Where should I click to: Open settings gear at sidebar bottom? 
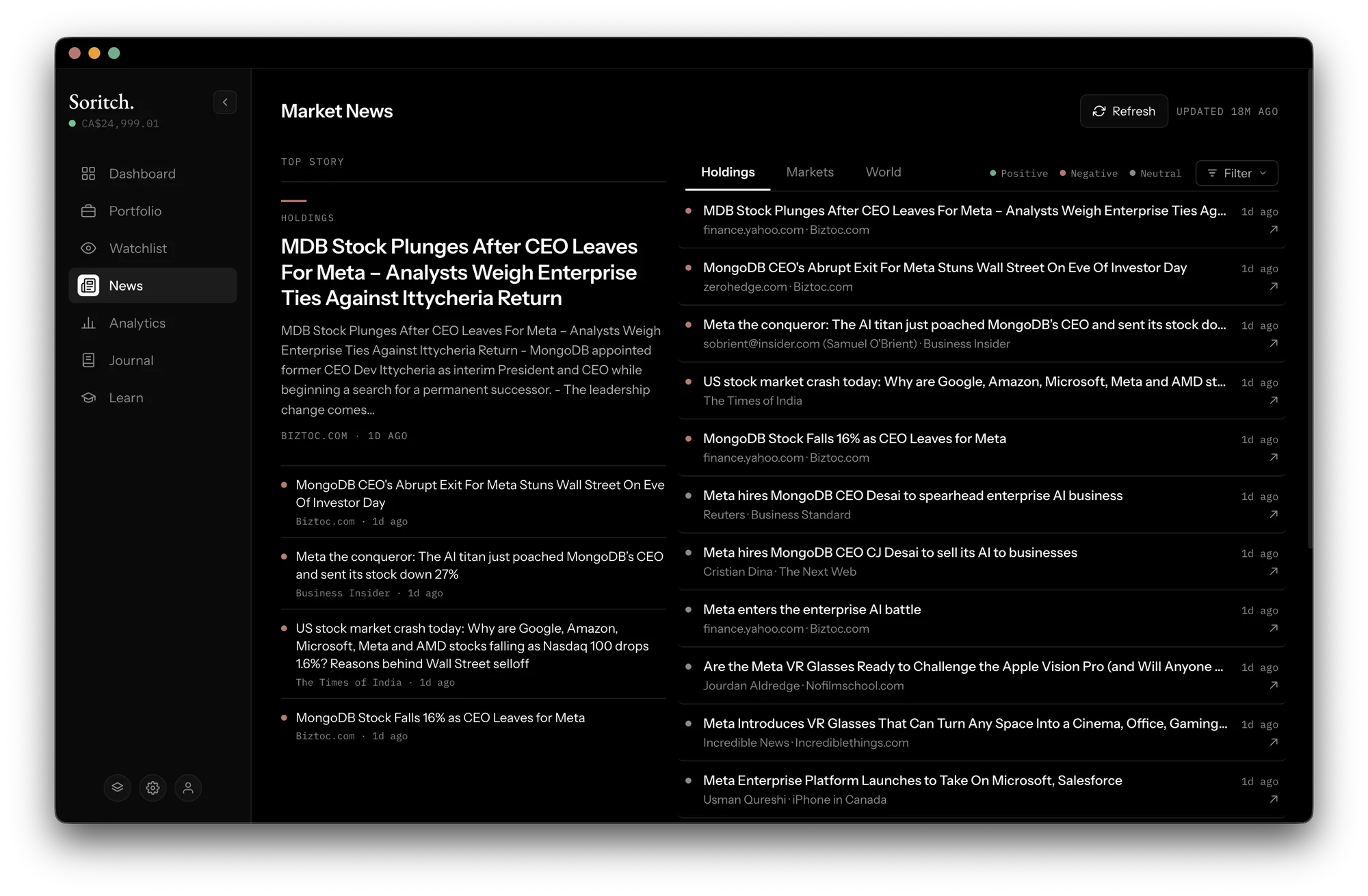coord(153,787)
